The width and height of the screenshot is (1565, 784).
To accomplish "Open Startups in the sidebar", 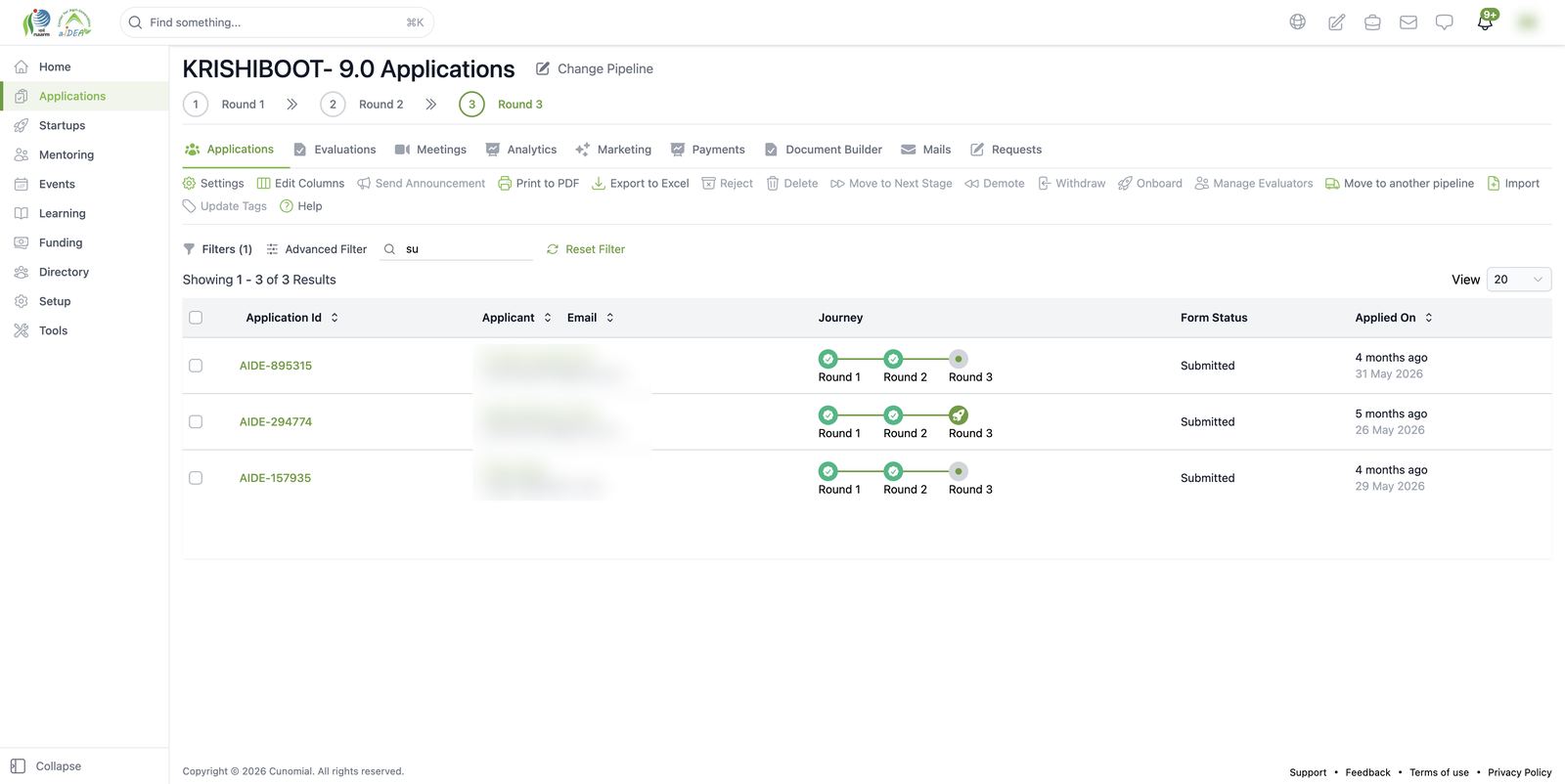I will [x=62, y=125].
